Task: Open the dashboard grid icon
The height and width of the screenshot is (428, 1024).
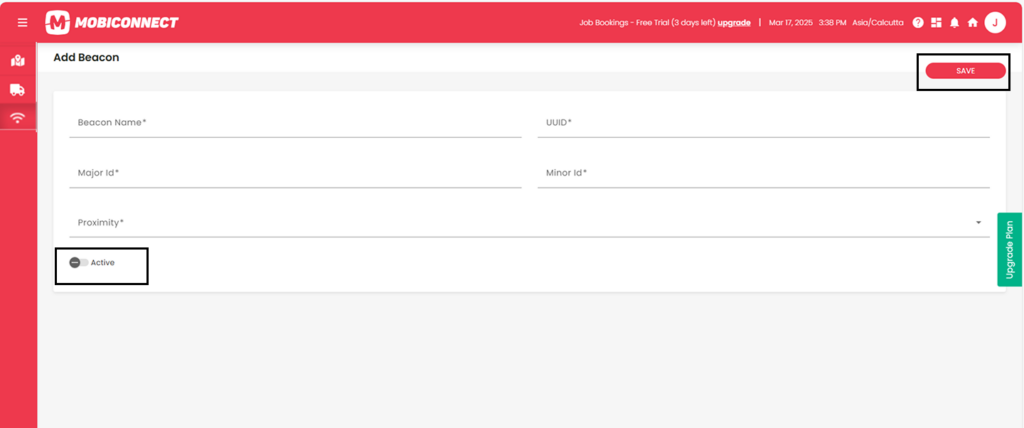Action: pos(936,22)
